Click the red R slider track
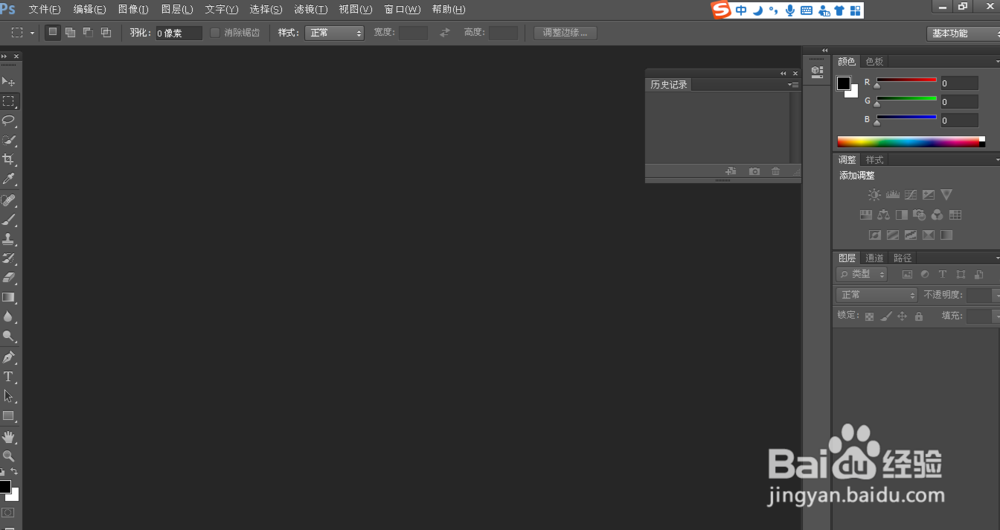1000x530 pixels. coord(906,80)
